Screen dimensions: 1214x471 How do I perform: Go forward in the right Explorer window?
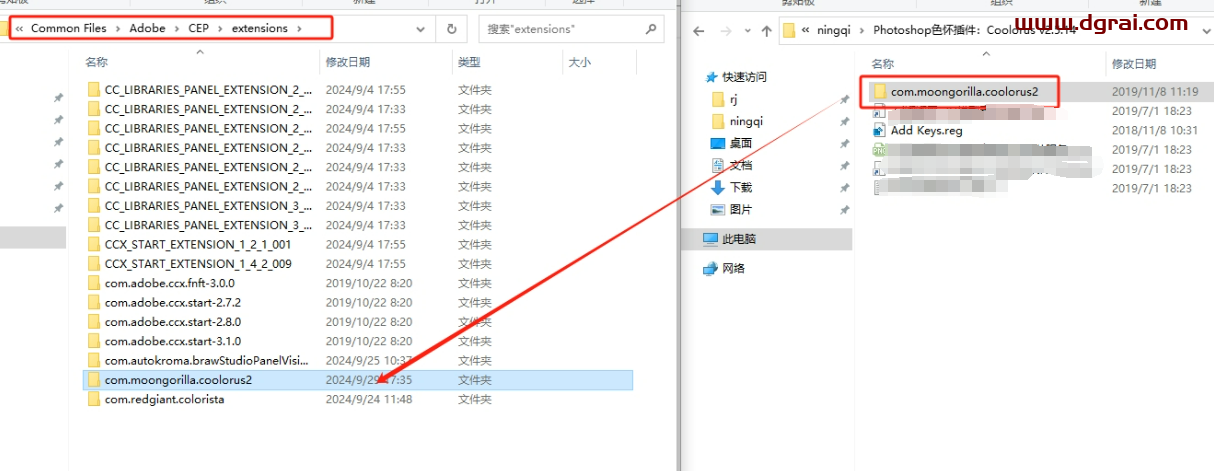pos(726,30)
